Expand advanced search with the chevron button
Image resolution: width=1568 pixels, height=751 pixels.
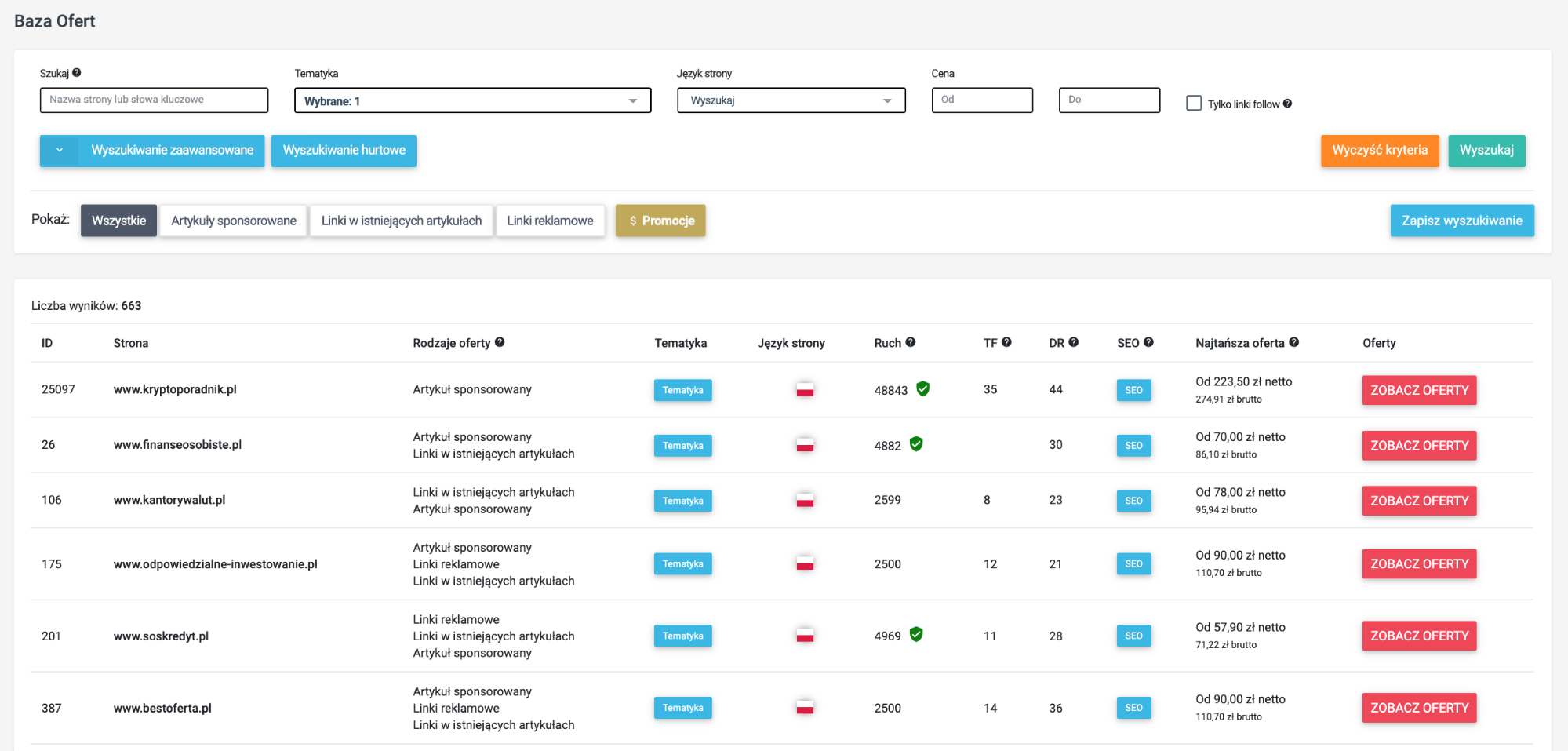tap(60, 151)
